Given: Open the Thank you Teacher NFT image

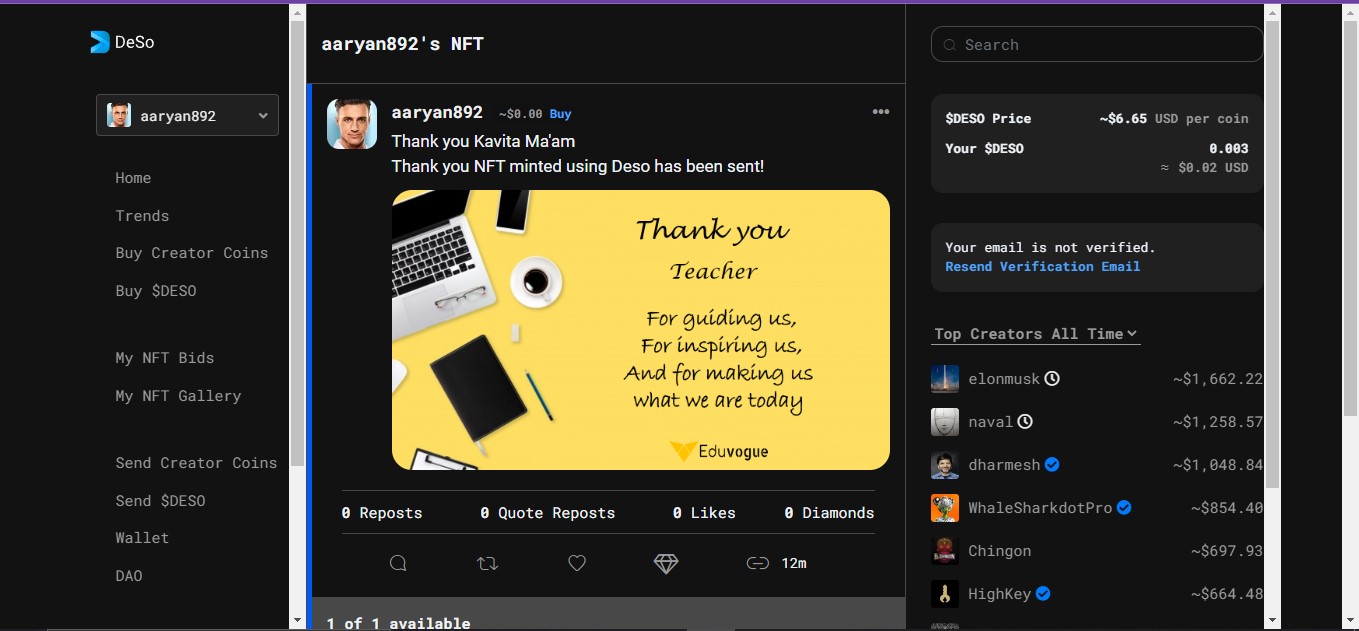Looking at the screenshot, I should 641,330.
